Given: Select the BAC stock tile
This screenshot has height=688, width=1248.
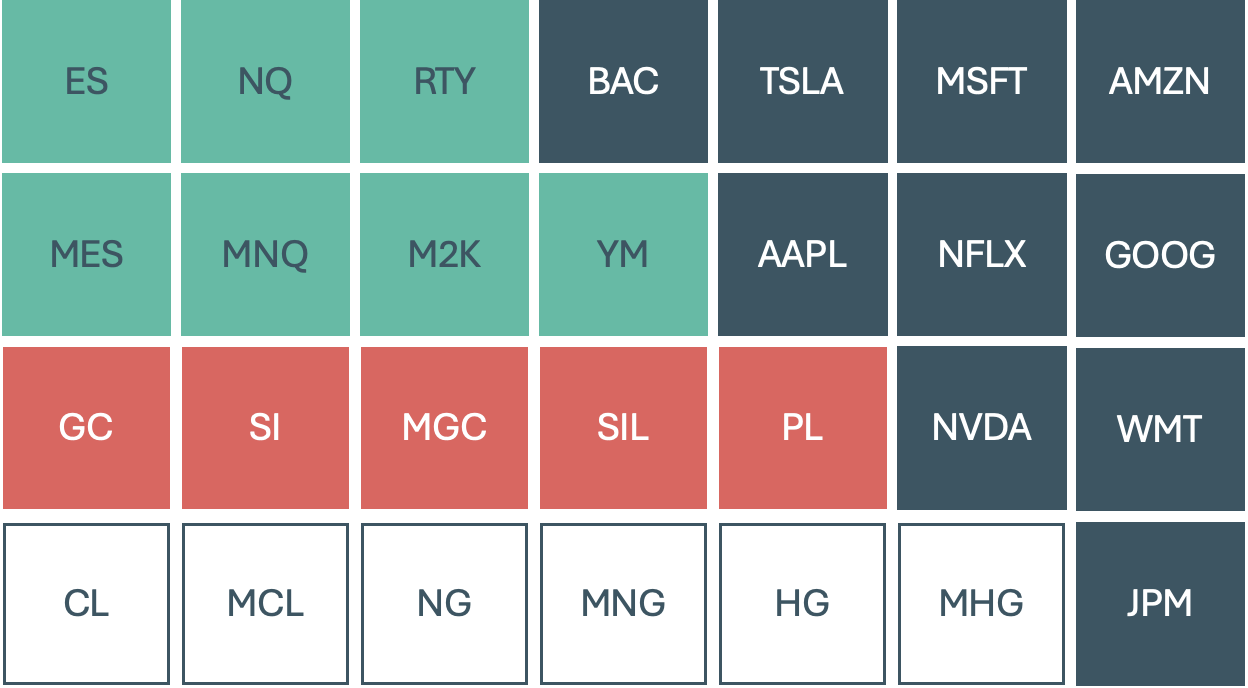Looking at the screenshot, I should click(623, 81).
